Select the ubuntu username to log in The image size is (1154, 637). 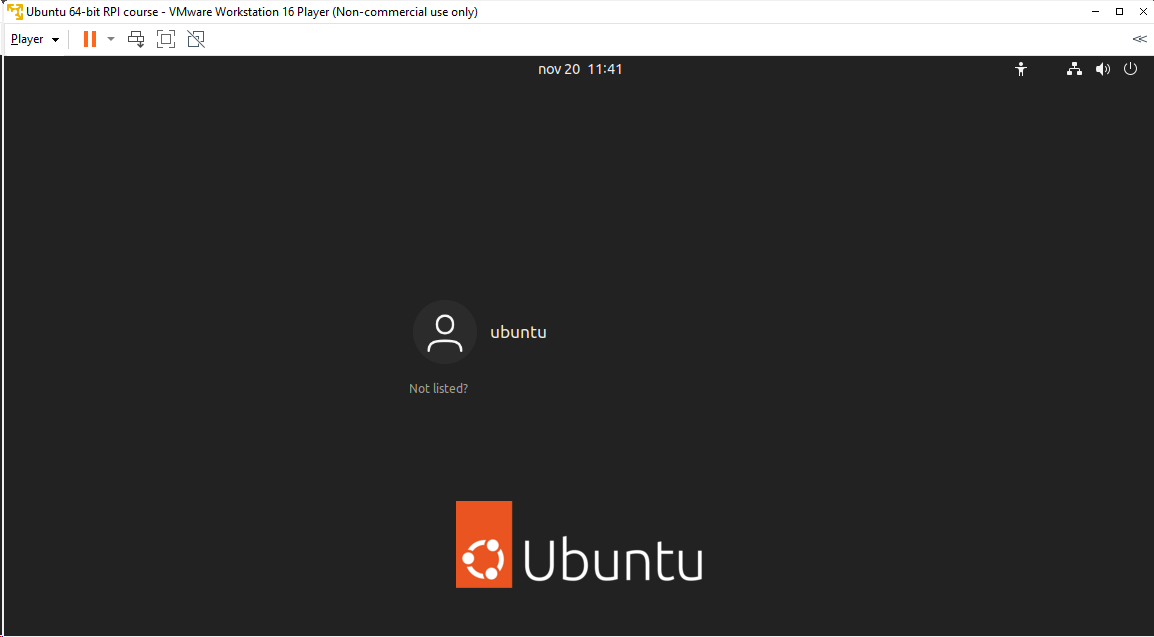[518, 332]
